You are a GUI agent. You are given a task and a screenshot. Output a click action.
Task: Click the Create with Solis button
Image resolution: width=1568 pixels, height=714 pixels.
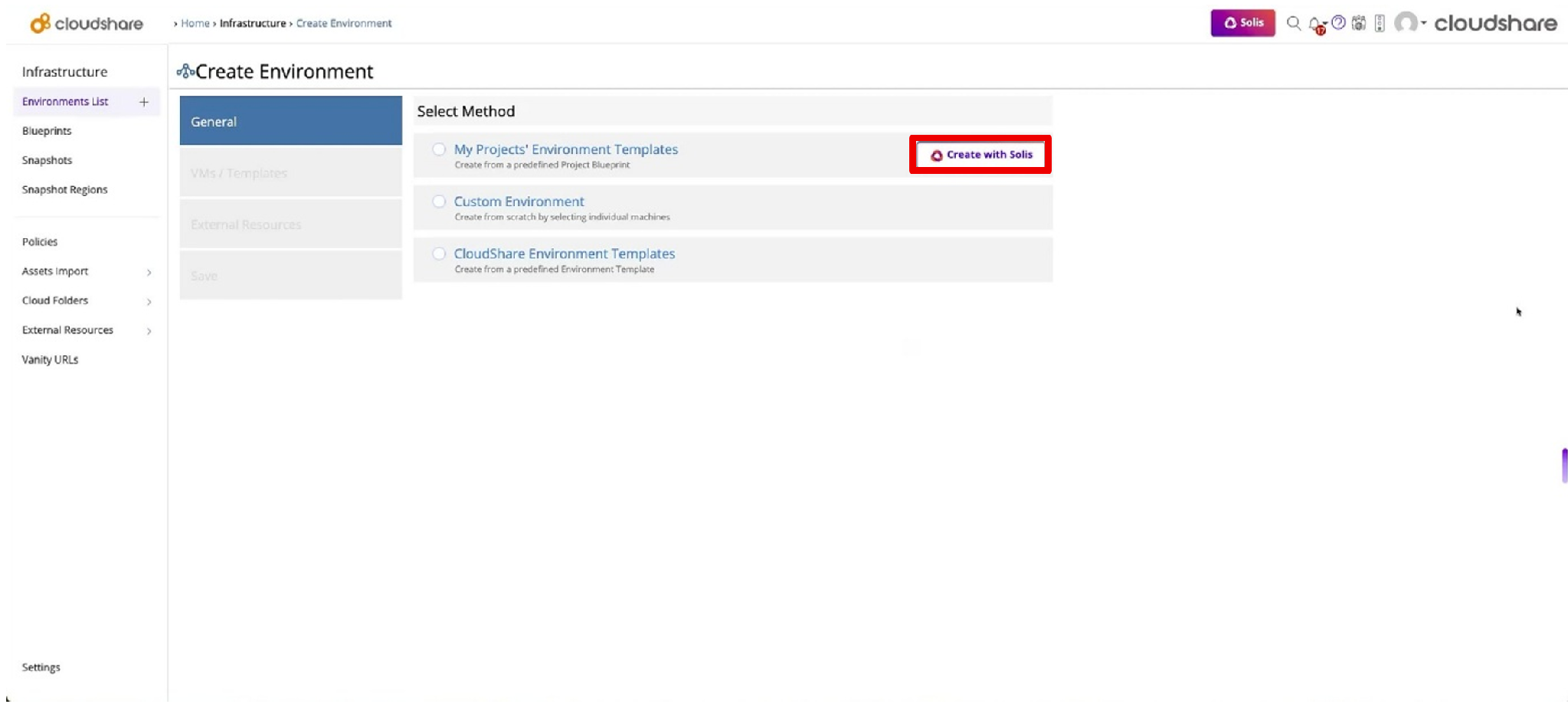(x=980, y=155)
